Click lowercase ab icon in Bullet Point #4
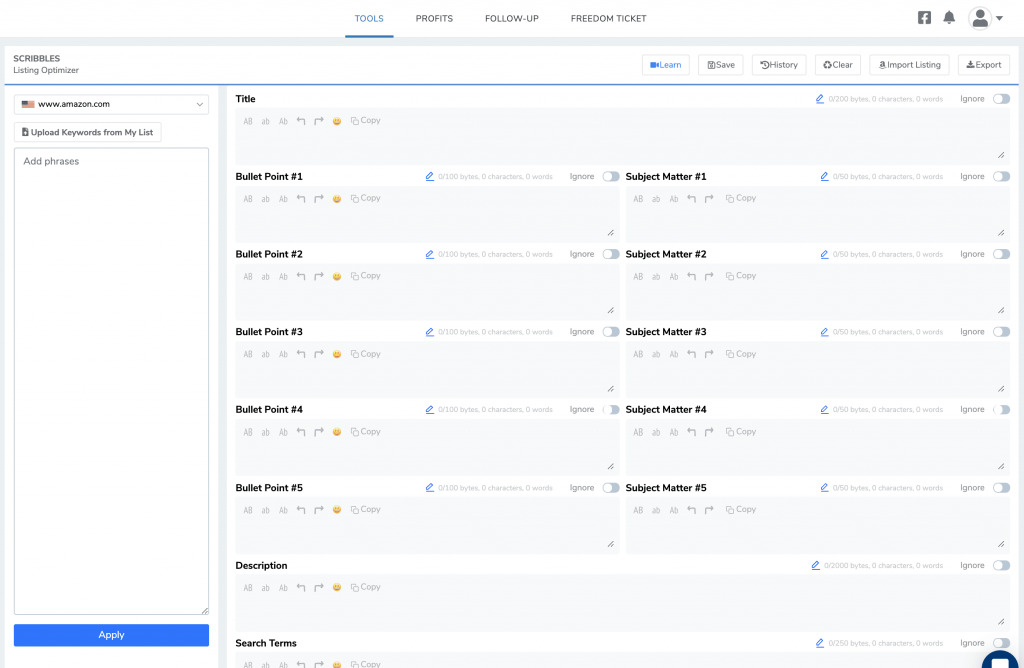 [266, 432]
